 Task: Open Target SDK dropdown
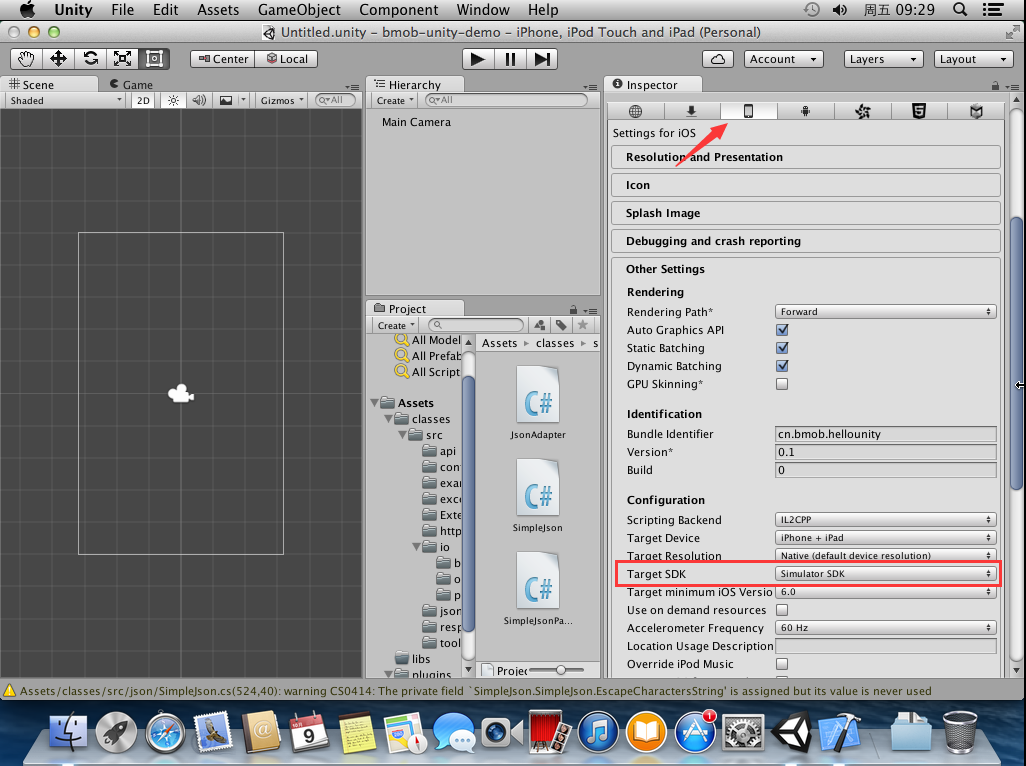(x=885, y=574)
